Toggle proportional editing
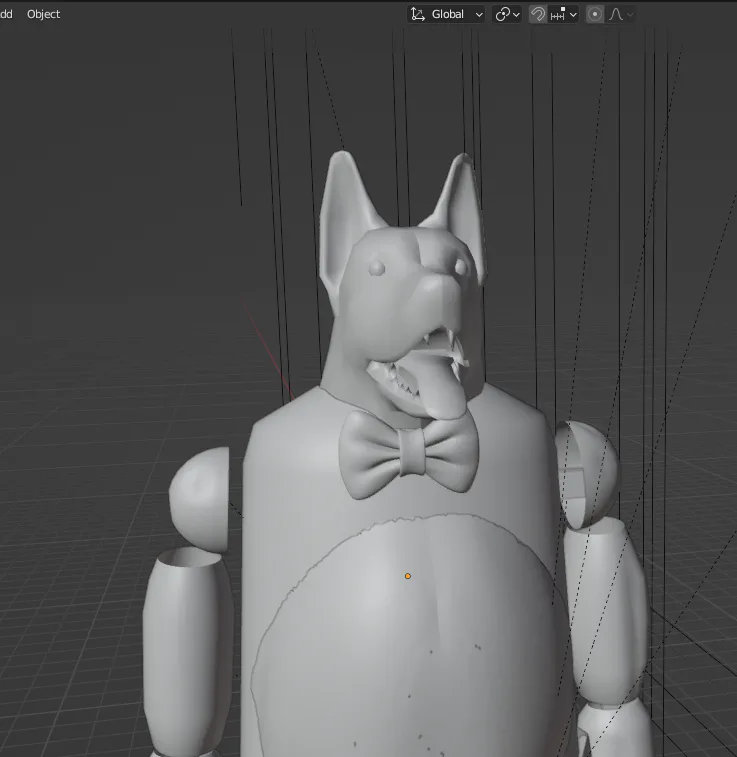Viewport: 737px width, 757px height. click(x=595, y=14)
